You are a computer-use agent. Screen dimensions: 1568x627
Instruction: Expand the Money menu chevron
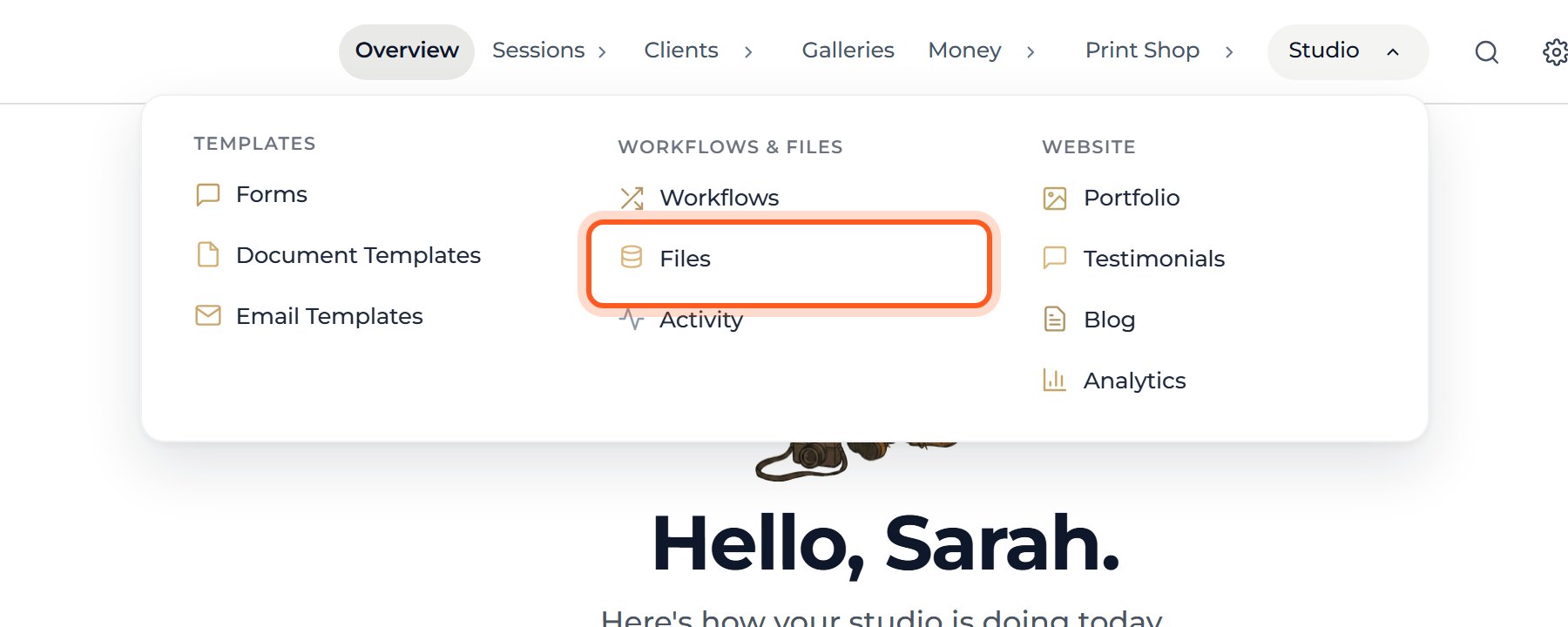1031,52
